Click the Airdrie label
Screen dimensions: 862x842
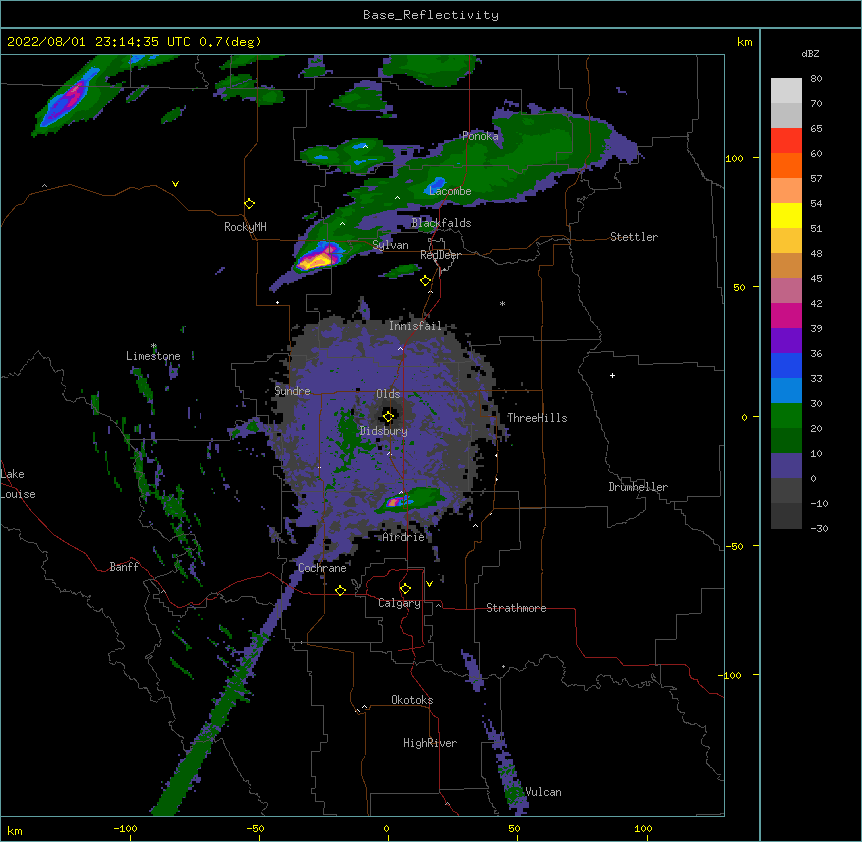(x=404, y=537)
